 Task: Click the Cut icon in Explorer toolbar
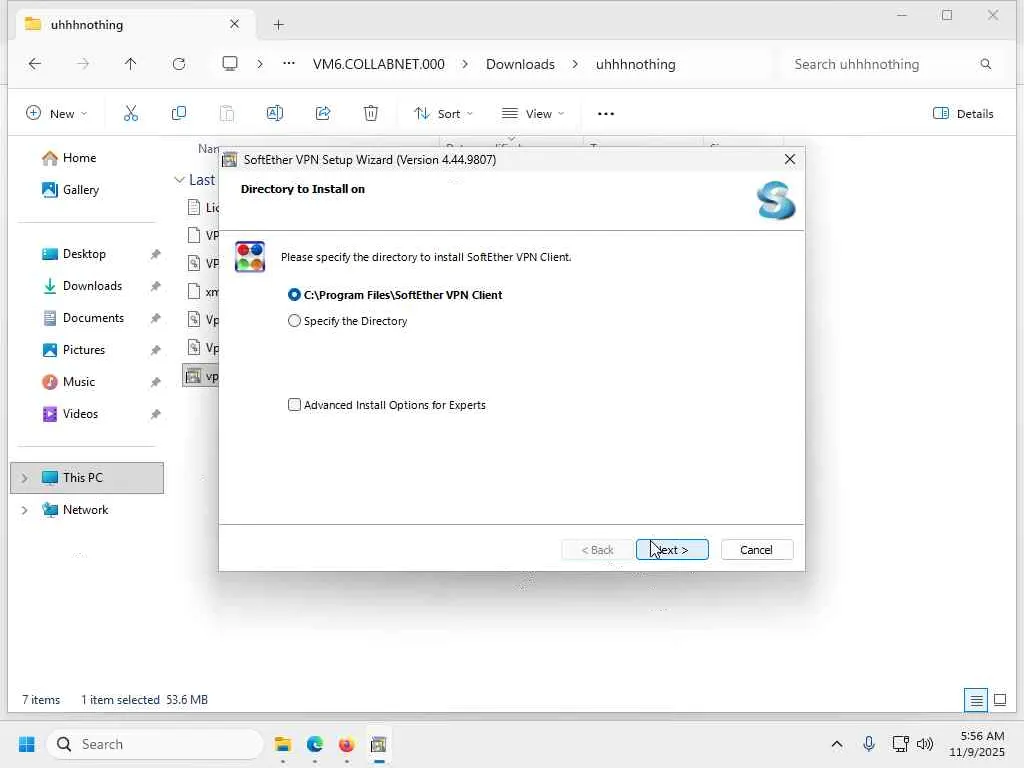(131, 114)
